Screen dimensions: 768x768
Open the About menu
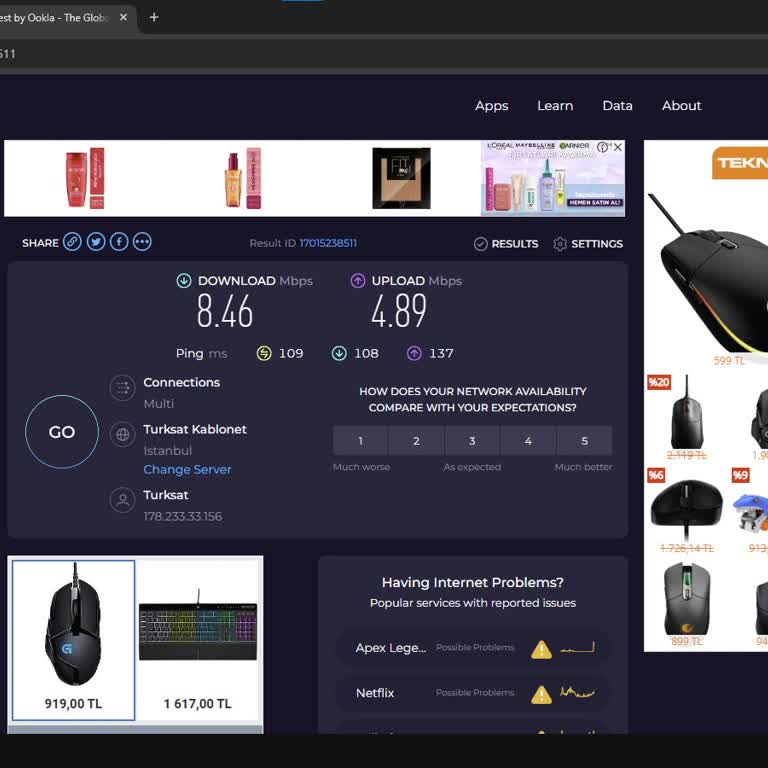click(x=681, y=106)
